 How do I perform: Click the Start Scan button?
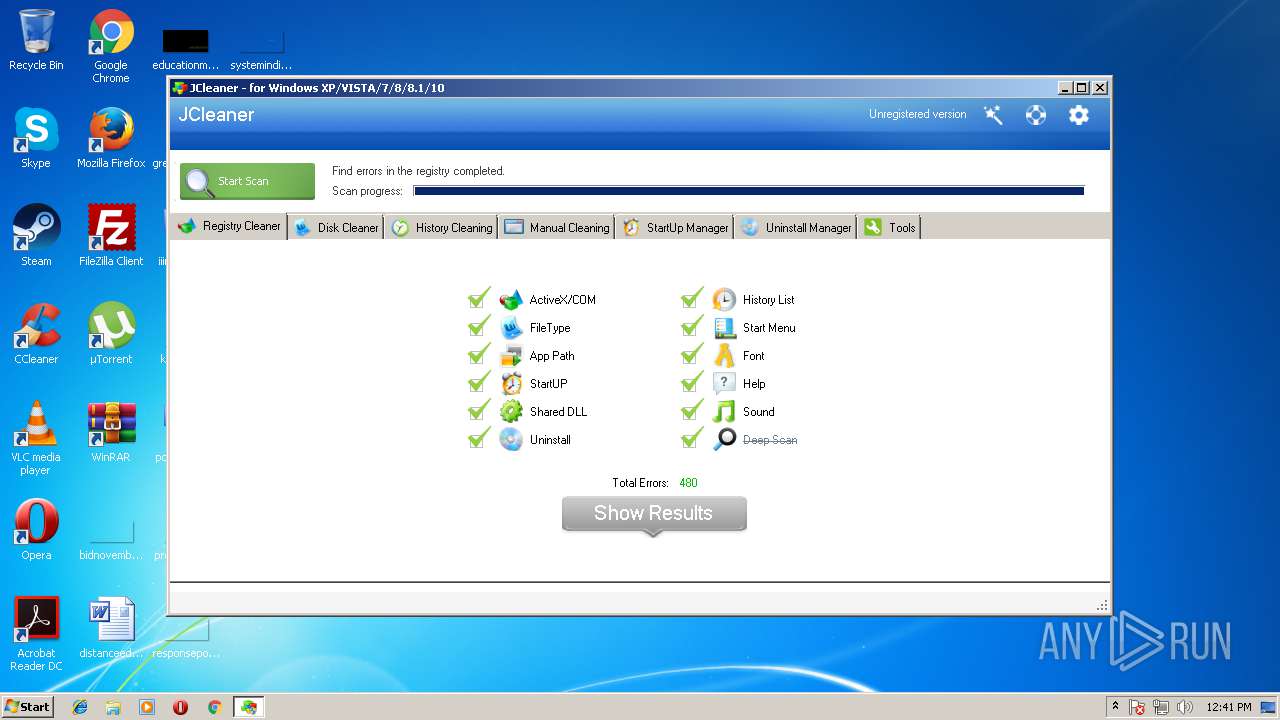(247, 181)
